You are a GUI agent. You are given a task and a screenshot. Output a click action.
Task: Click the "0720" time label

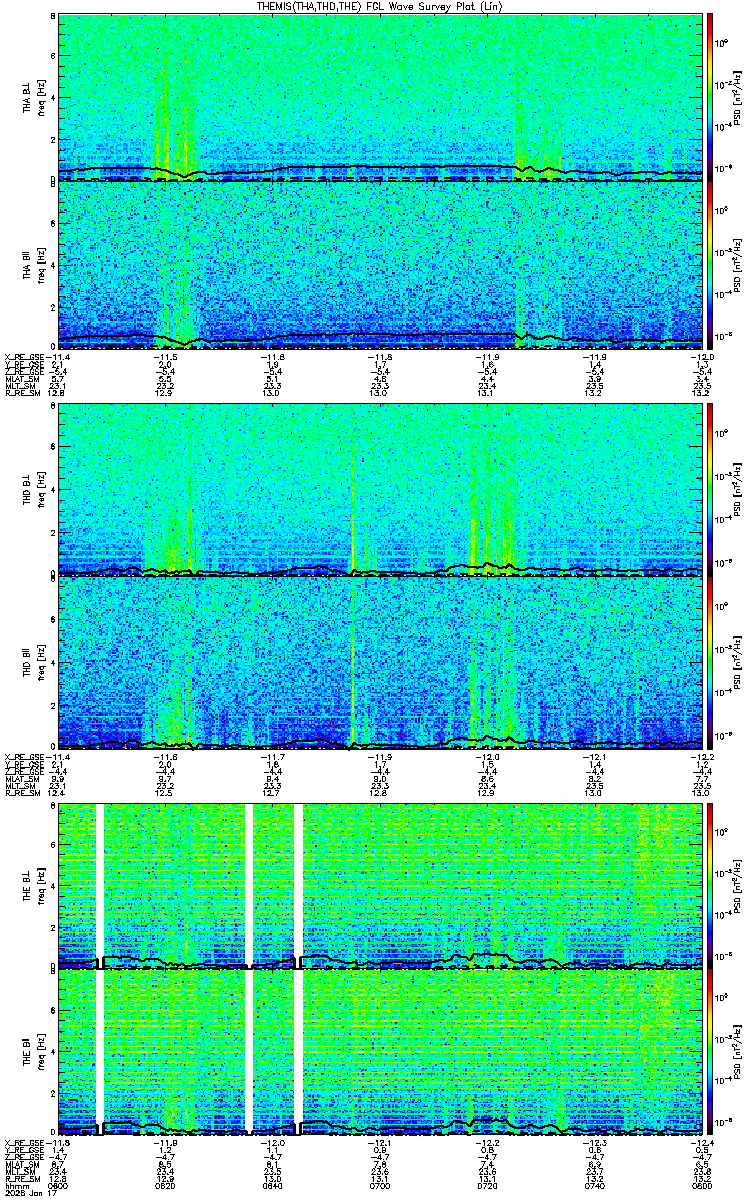(x=488, y=1185)
